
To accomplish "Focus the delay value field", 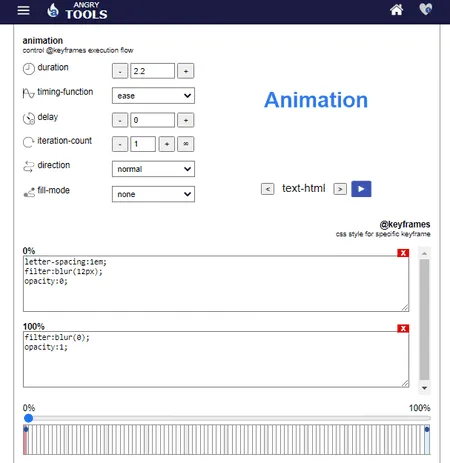I will 152,120.
